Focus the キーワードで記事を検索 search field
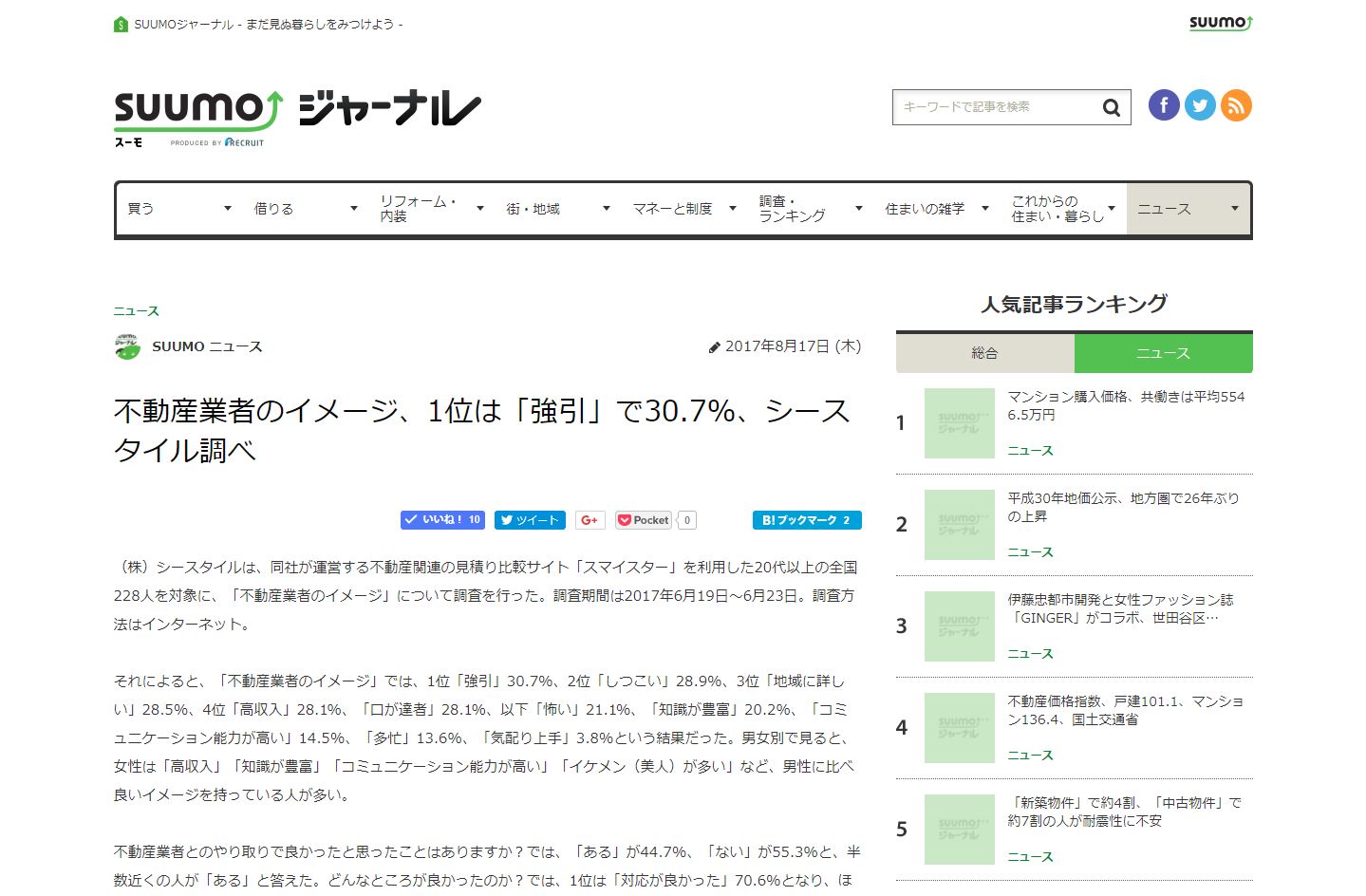Image resolution: width=1366 pixels, height=896 pixels. pos(997,107)
